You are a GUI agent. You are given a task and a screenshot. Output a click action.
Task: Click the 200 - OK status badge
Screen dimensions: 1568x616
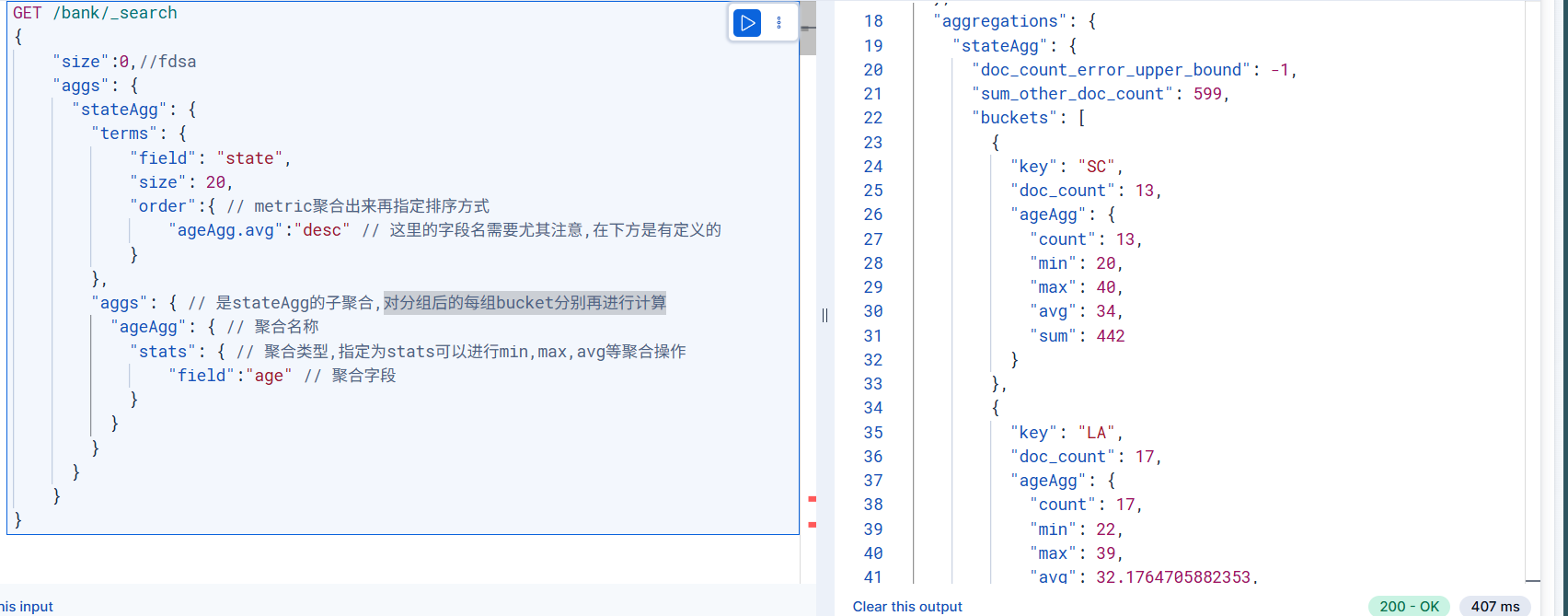pyautogui.click(x=1409, y=606)
